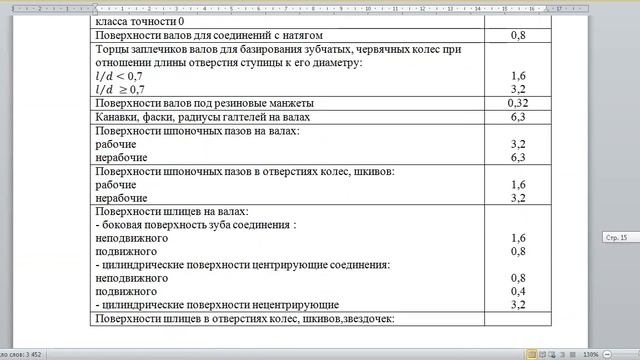The image size is (640, 360).
Task: Click value 0,8 beside соединений с натягом
Action: pos(518,35)
